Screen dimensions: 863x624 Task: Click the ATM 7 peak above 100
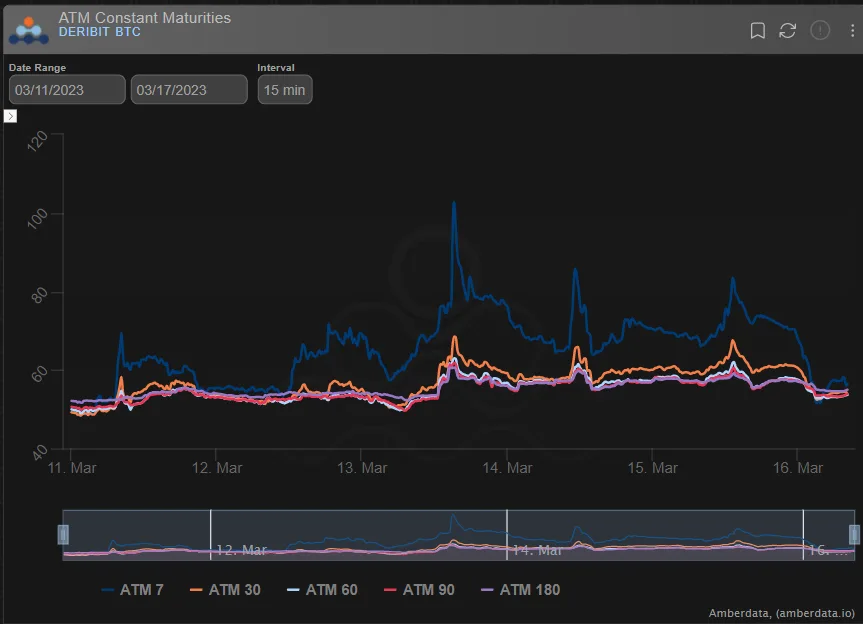point(454,203)
